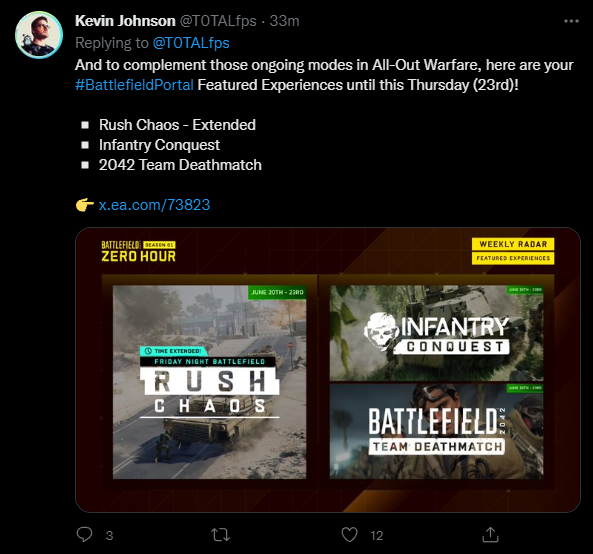Open the #BattlefieldPortal hashtag

[134, 85]
